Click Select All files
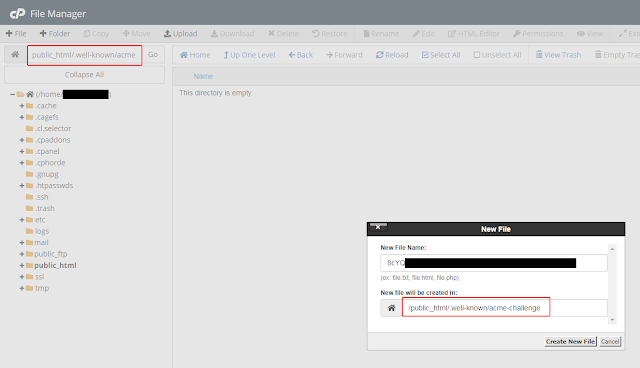Viewport: 640px width, 368px height. (x=441, y=55)
